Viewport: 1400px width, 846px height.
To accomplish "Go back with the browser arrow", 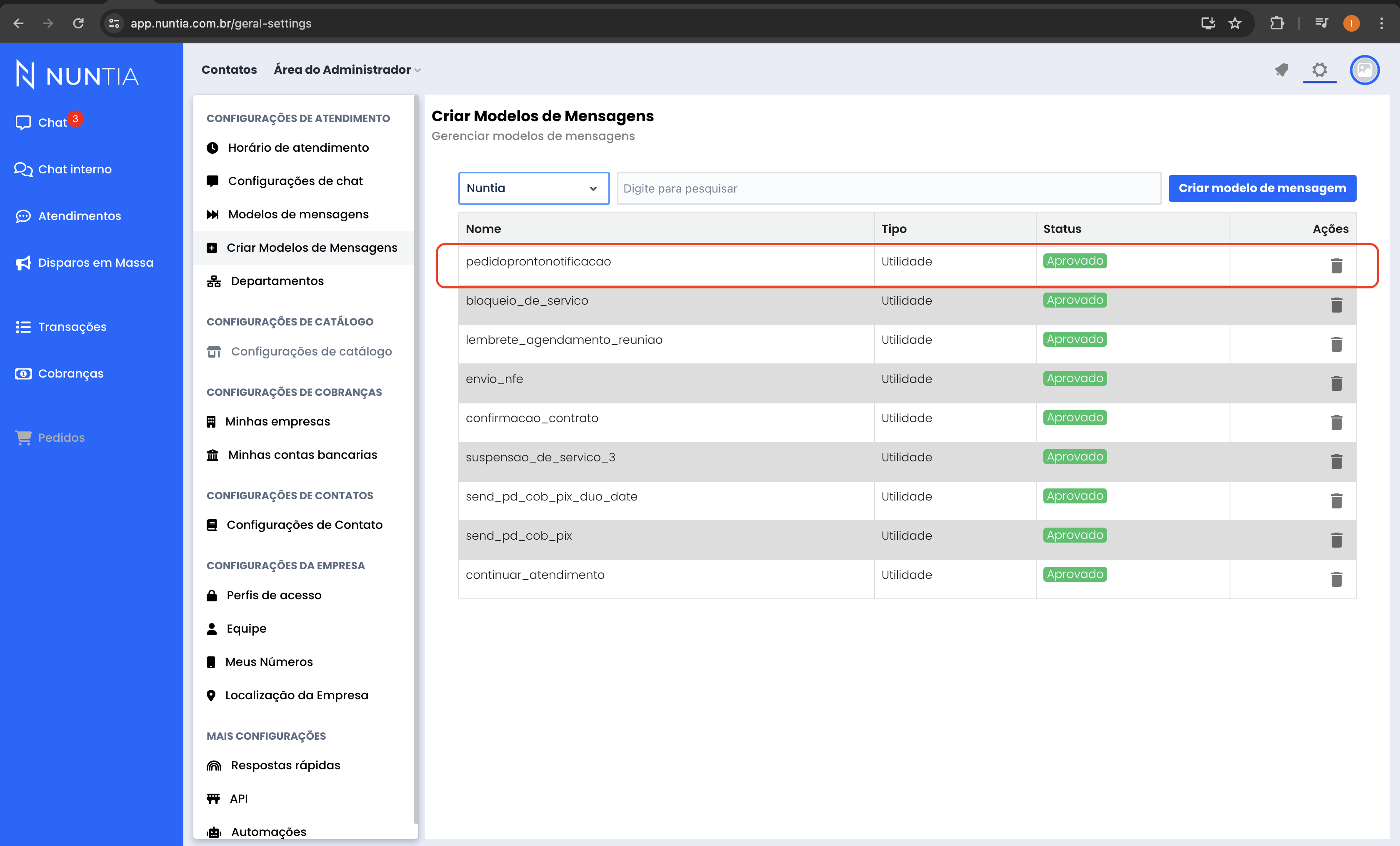I will 19,23.
